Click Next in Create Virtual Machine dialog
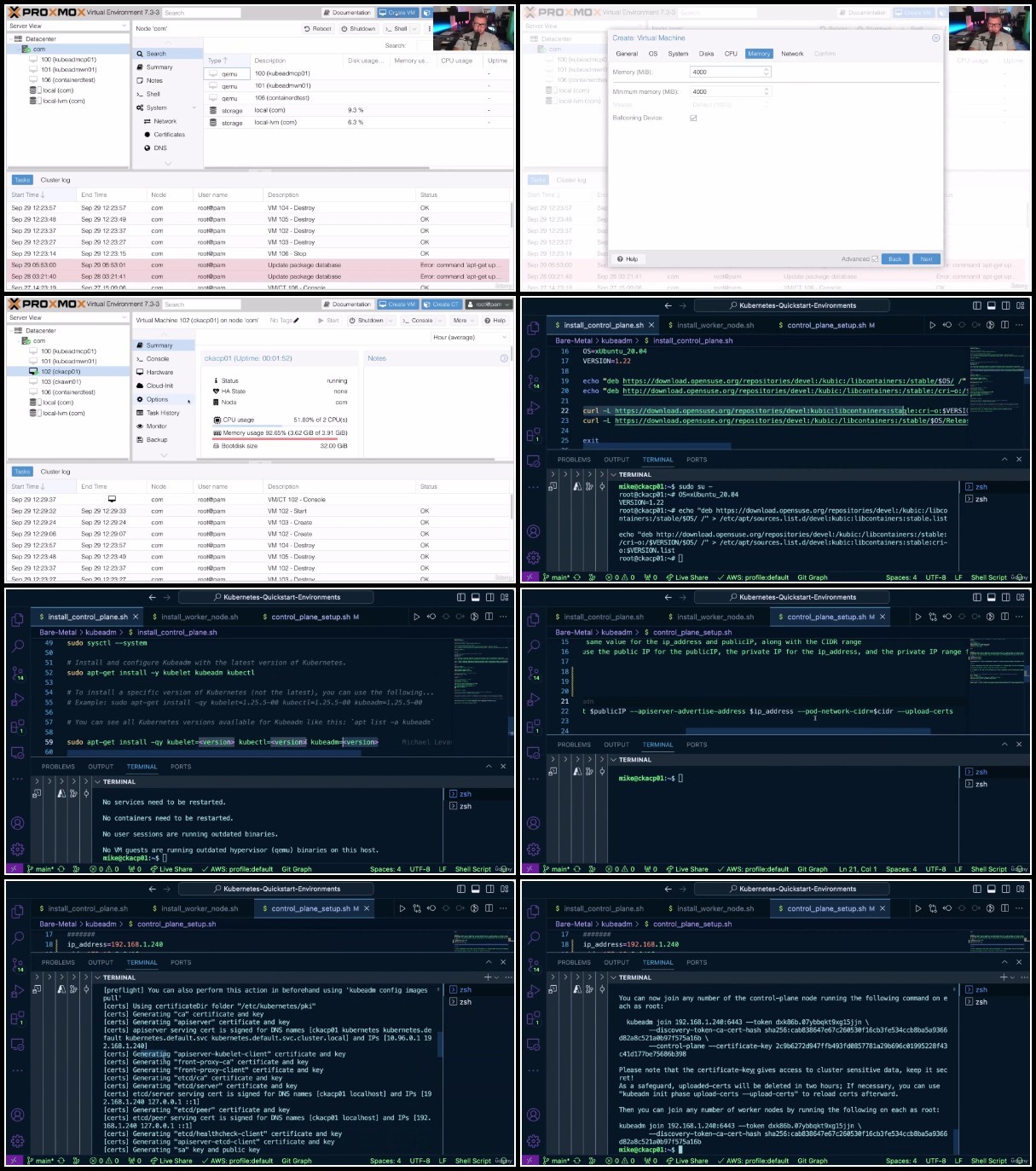This screenshot has height=1171, width=1036. (926, 259)
